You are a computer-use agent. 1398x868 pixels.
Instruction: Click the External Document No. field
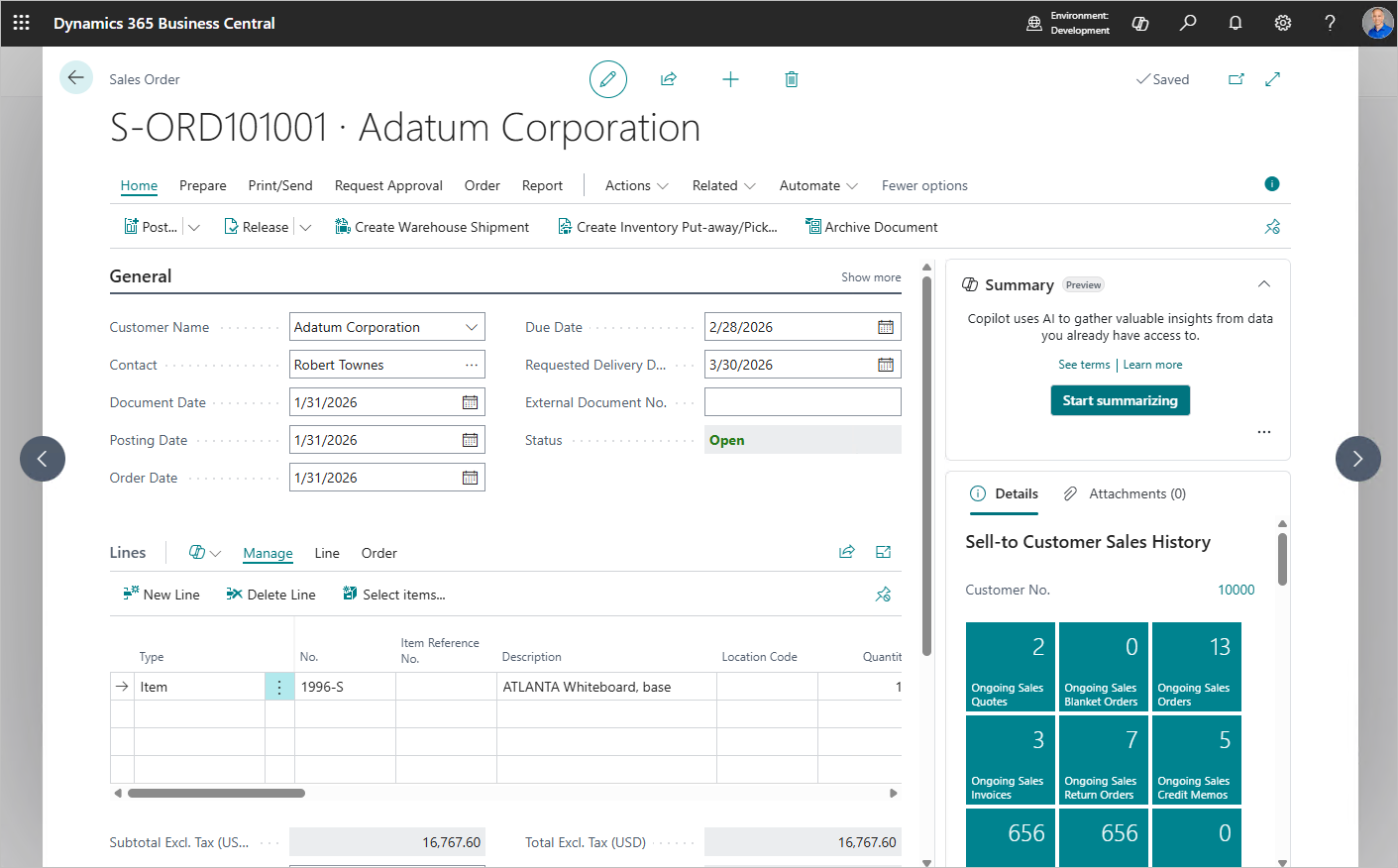point(803,402)
